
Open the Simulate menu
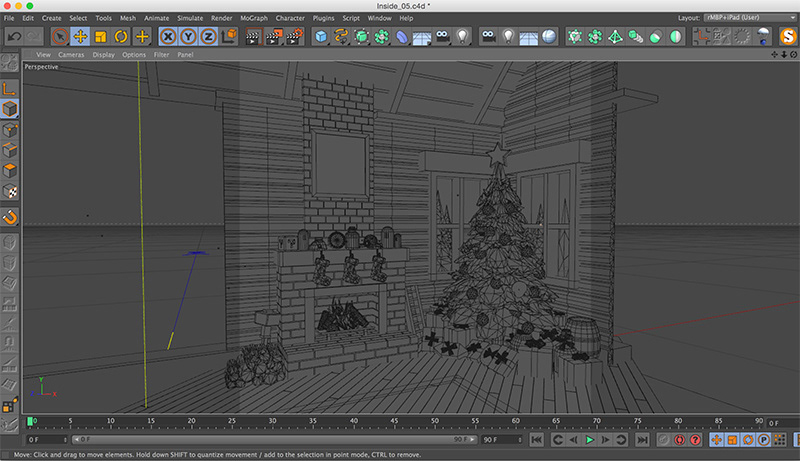pos(190,18)
